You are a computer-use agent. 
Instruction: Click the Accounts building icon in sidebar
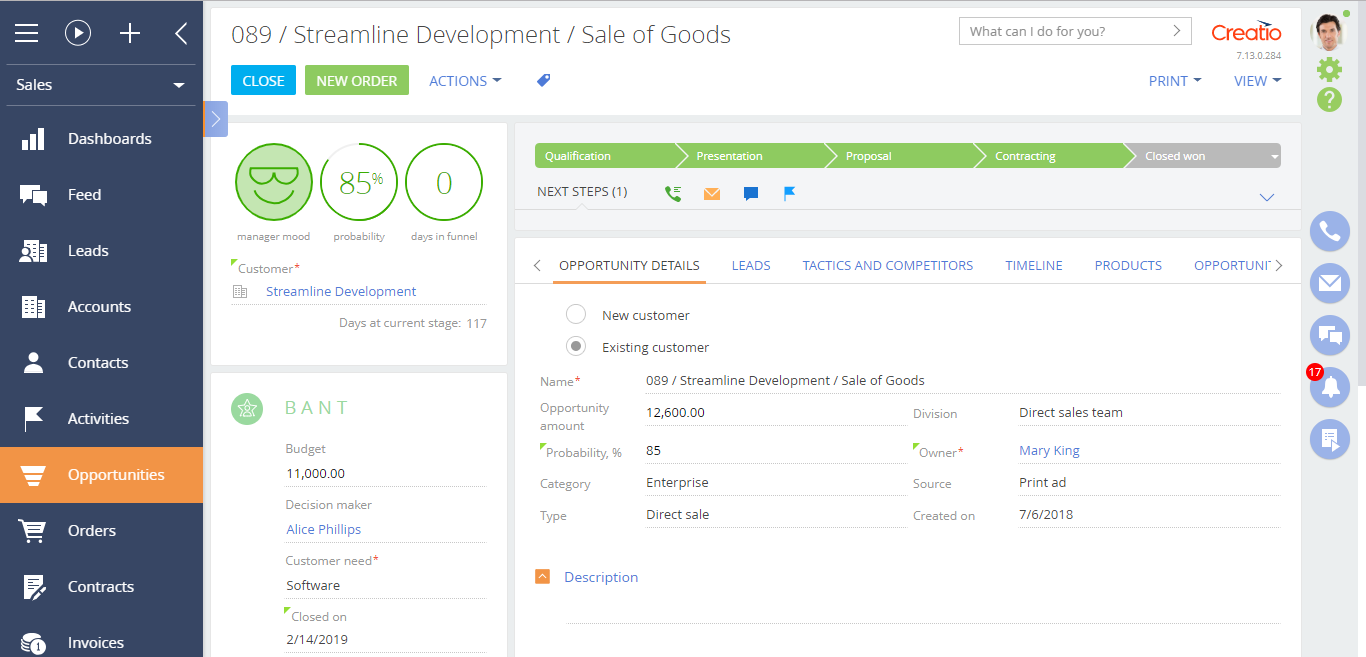pyautogui.click(x=33, y=307)
